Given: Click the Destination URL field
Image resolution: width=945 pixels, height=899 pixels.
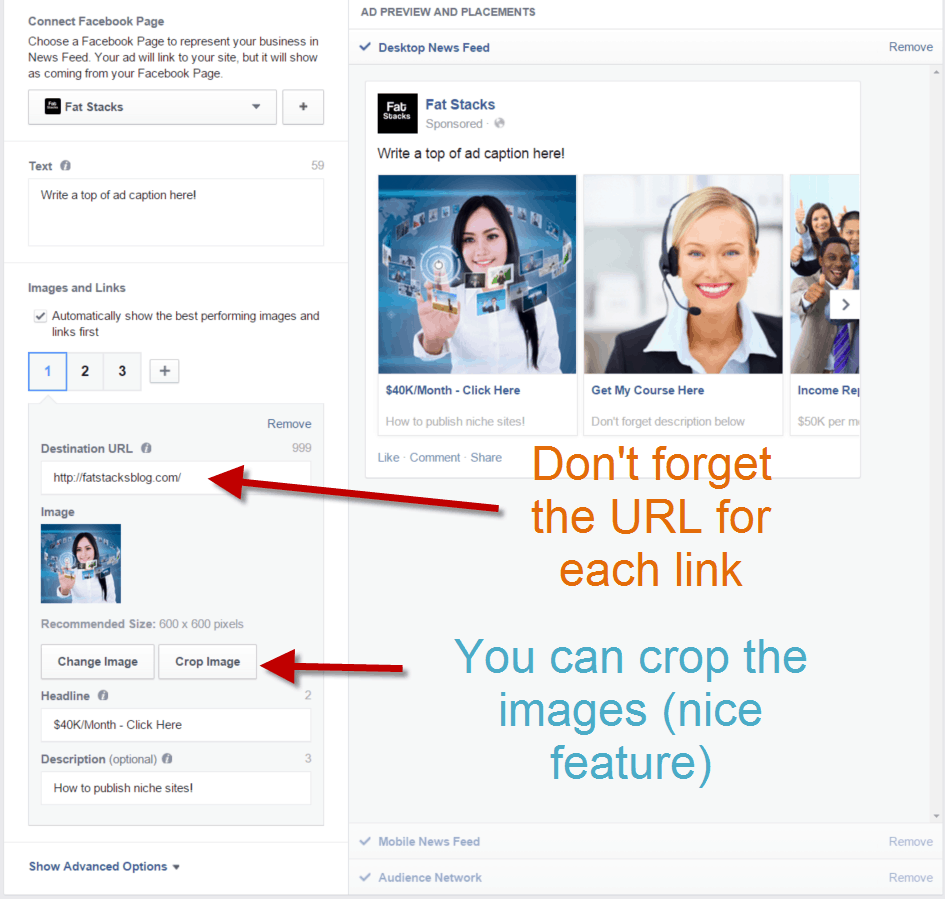Looking at the screenshot, I should (x=176, y=478).
